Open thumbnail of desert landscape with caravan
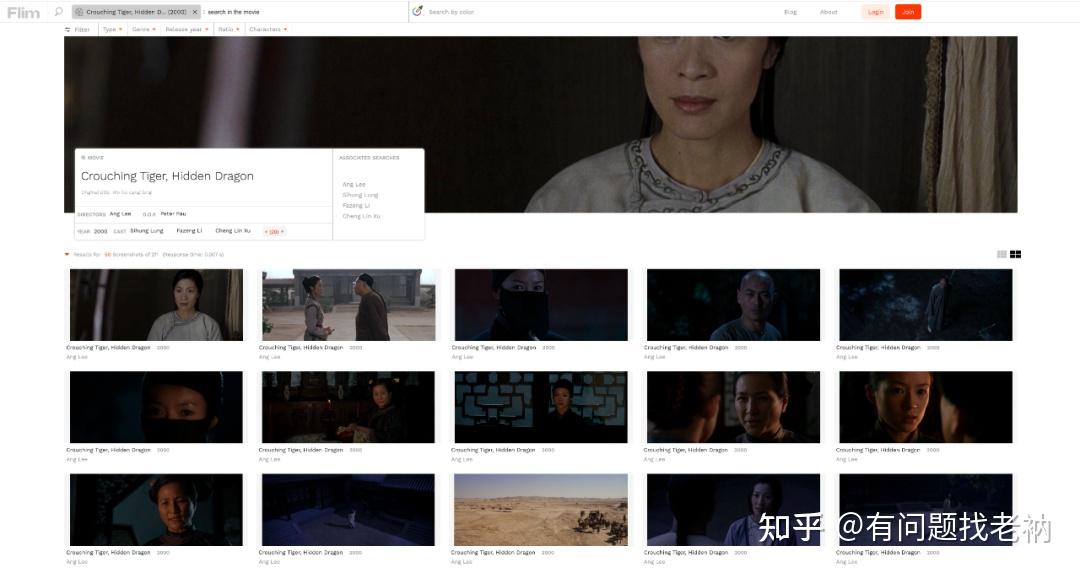The width and height of the screenshot is (1080, 573). (x=541, y=510)
